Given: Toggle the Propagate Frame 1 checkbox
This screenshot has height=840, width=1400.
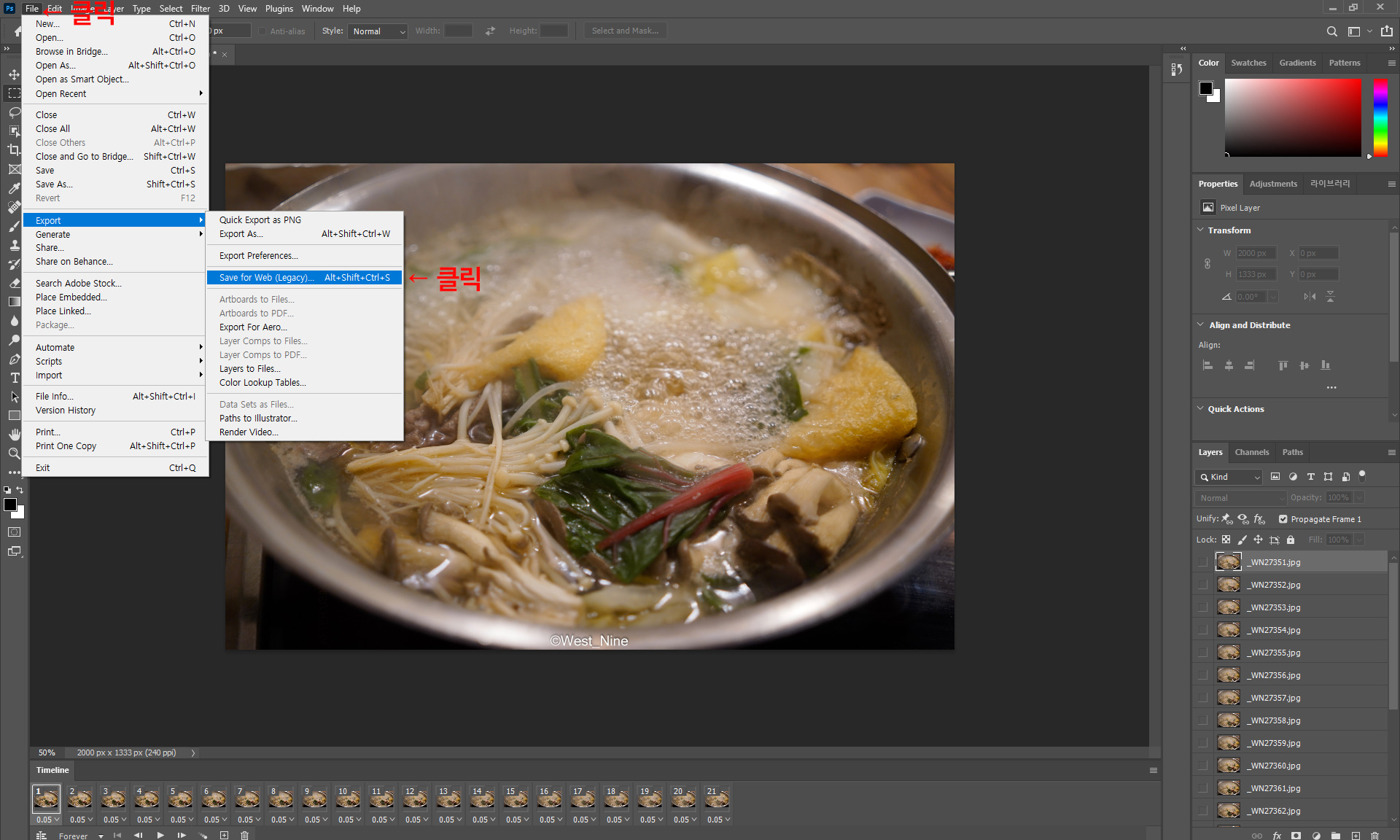Looking at the screenshot, I should pyautogui.click(x=1283, y=519).
